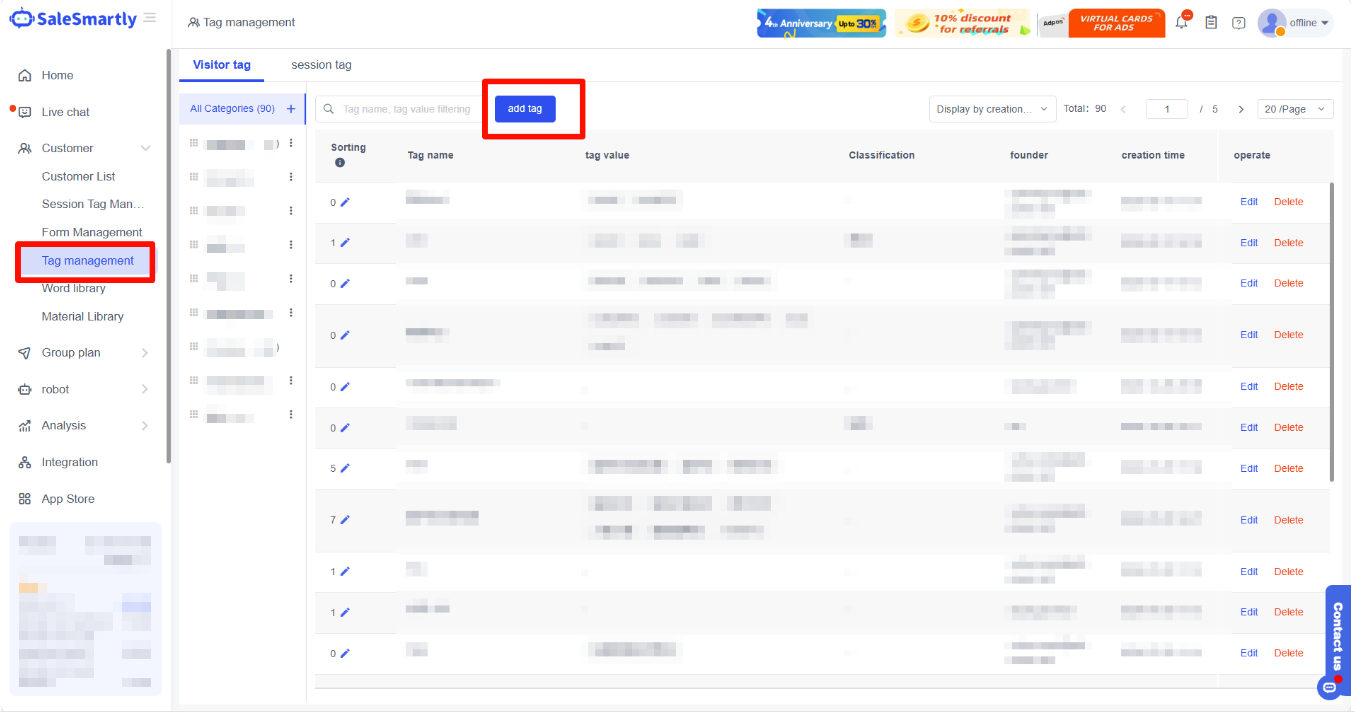The height and width of the screenshot is (713, 1355).
Task: Click the plus icon beside All Categories
Action: click(x=291, y=109)
